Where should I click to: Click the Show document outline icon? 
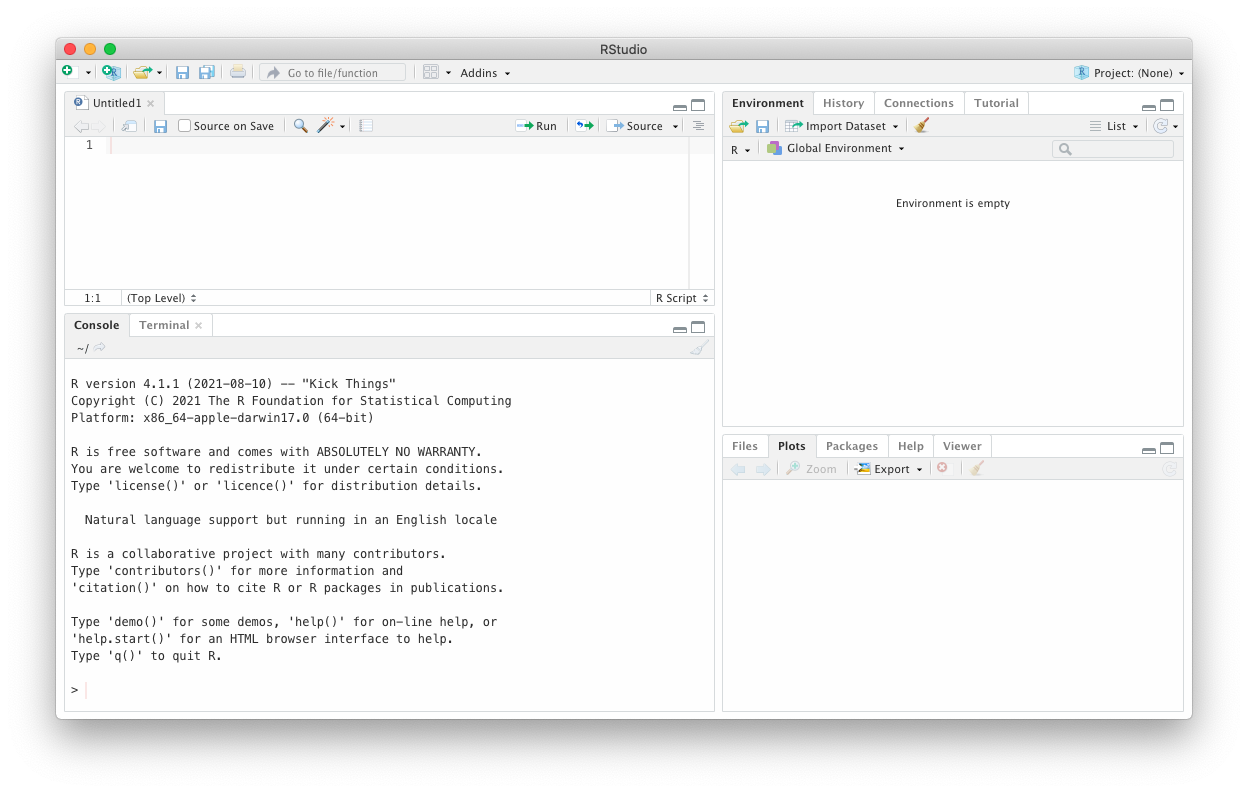tap(698, 126)
